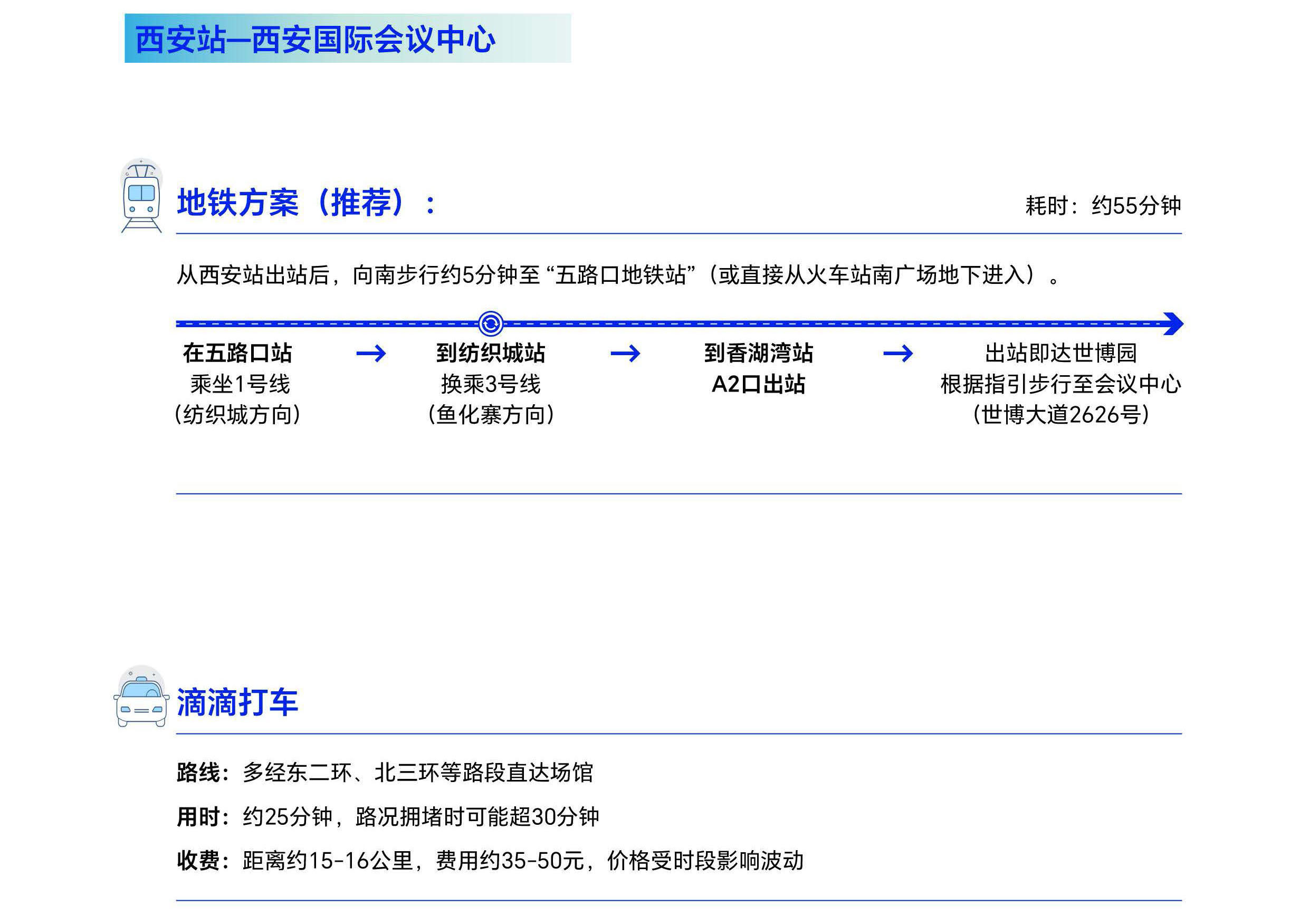Viewport: 1309px width, 924px height.
Task: Click the 到香湖湾站 step title
Action: (x=758, y=353)
